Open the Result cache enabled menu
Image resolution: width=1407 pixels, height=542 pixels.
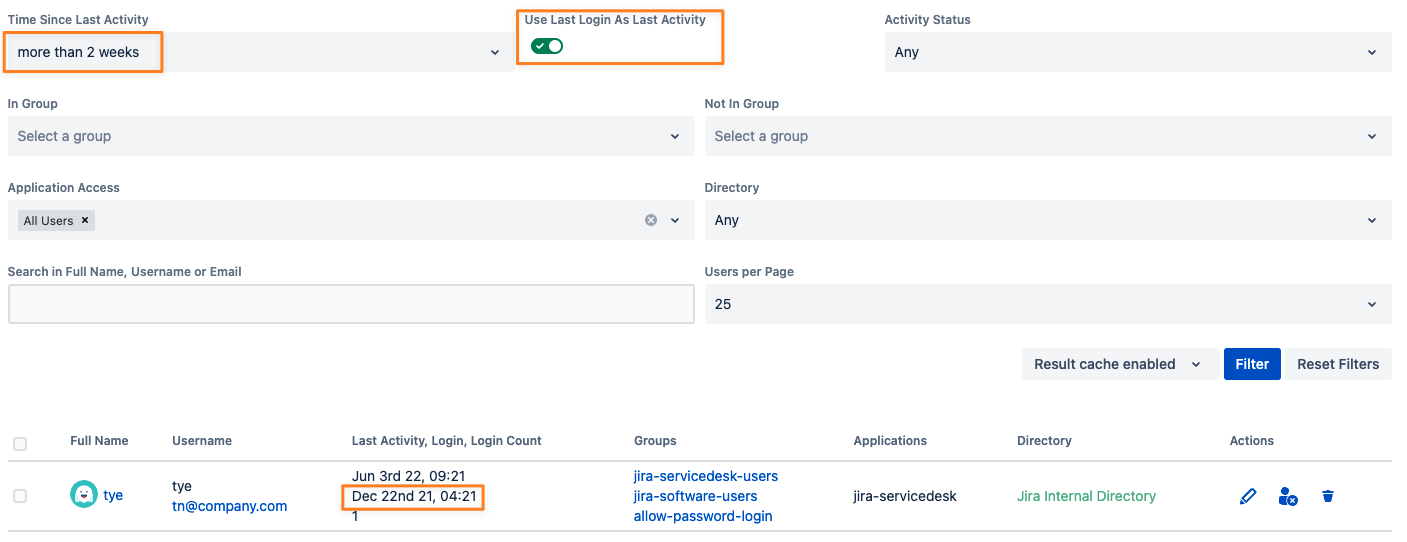coord(1117,364)
